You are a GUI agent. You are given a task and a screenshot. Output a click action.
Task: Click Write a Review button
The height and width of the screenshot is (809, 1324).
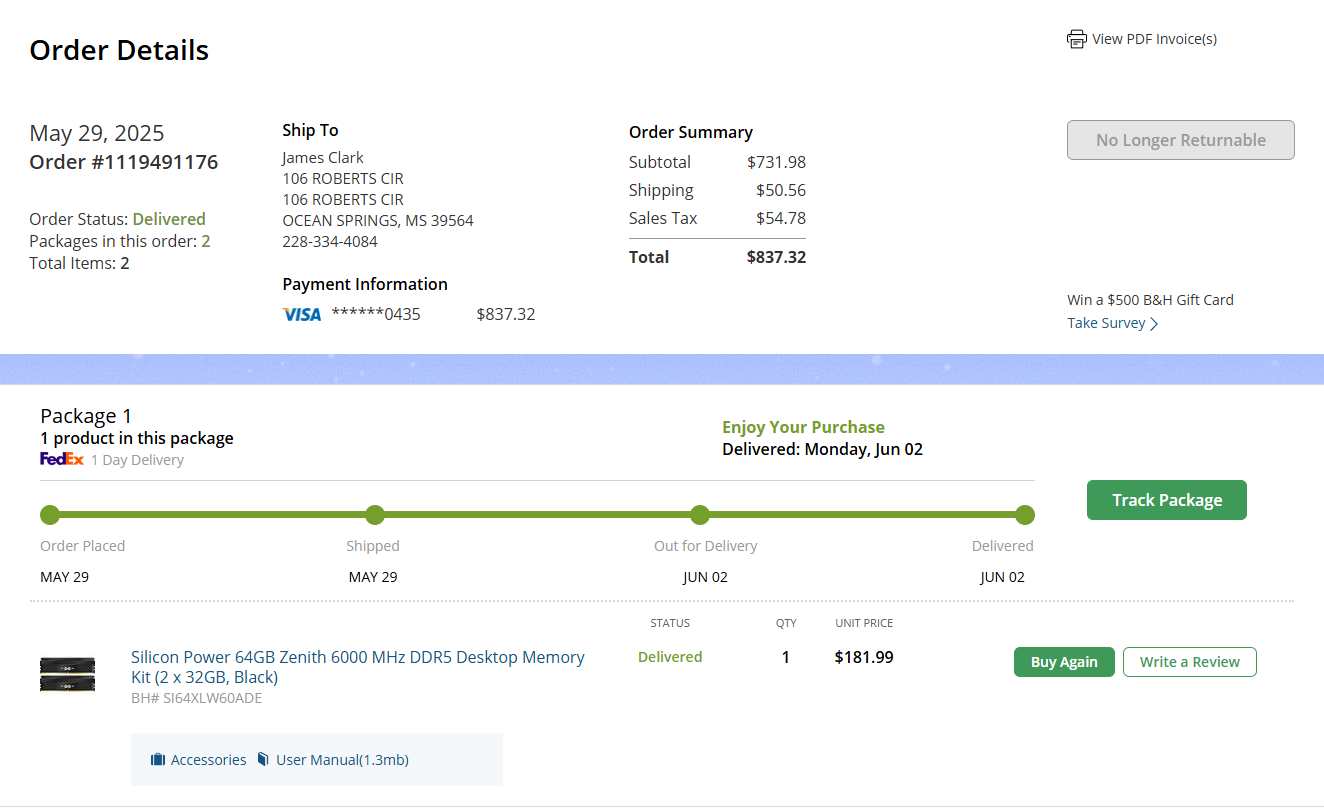click(x=1189, y=662)
